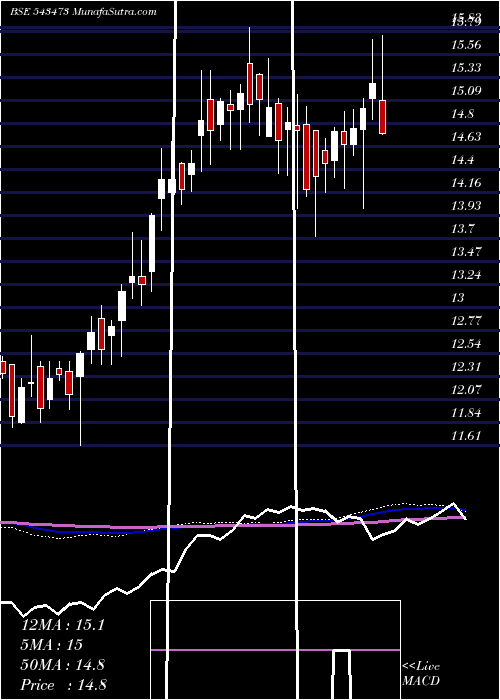Click the 14.16 price axis label

pyautogui.click(x=467, y=183)
